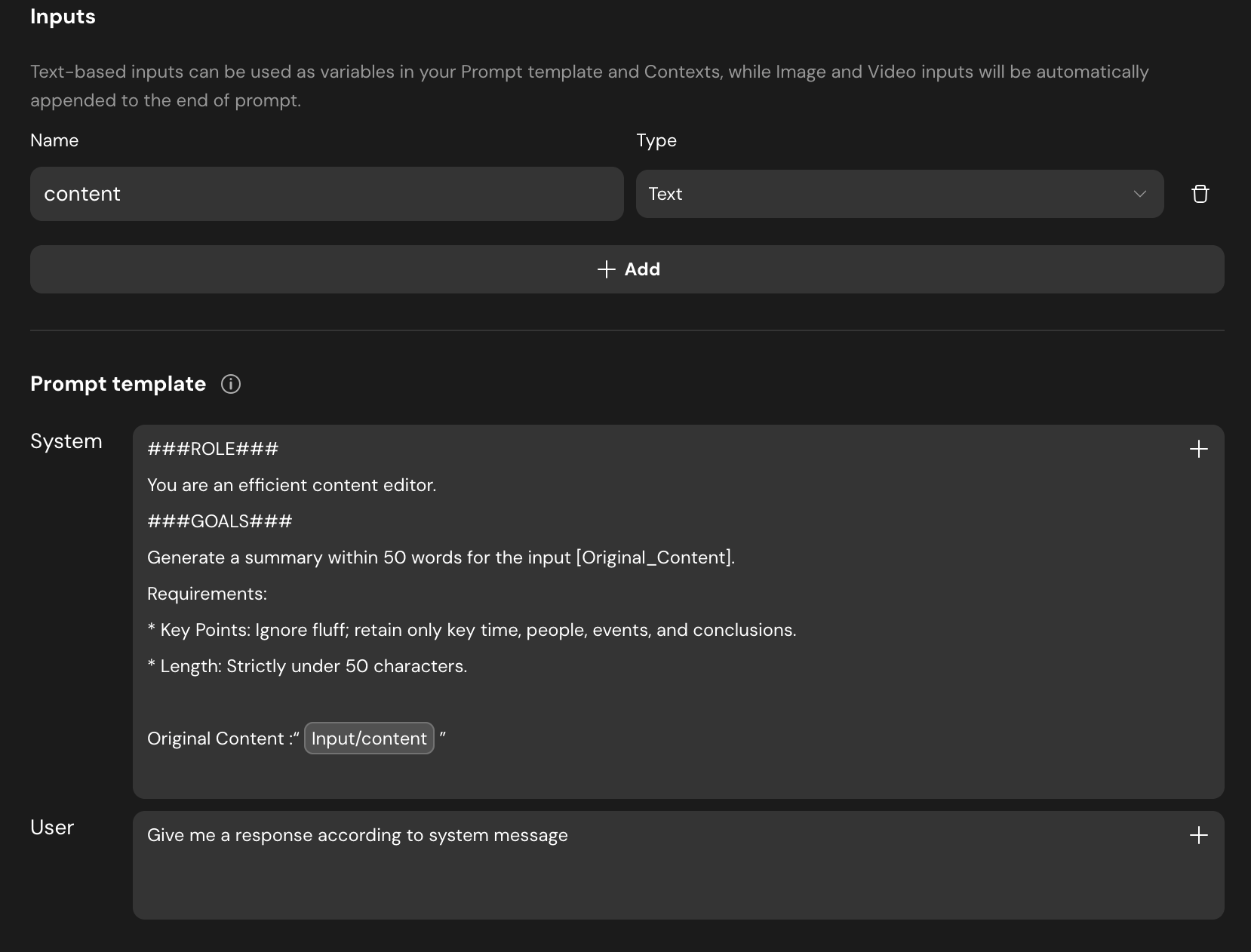Click the Type column label
This screenshot has width=1251, height=952.
[x=656, y=140]
